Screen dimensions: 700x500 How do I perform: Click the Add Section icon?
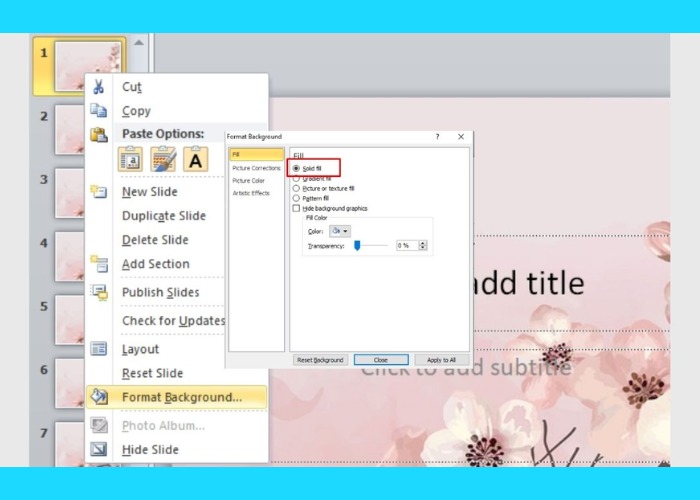99,264
